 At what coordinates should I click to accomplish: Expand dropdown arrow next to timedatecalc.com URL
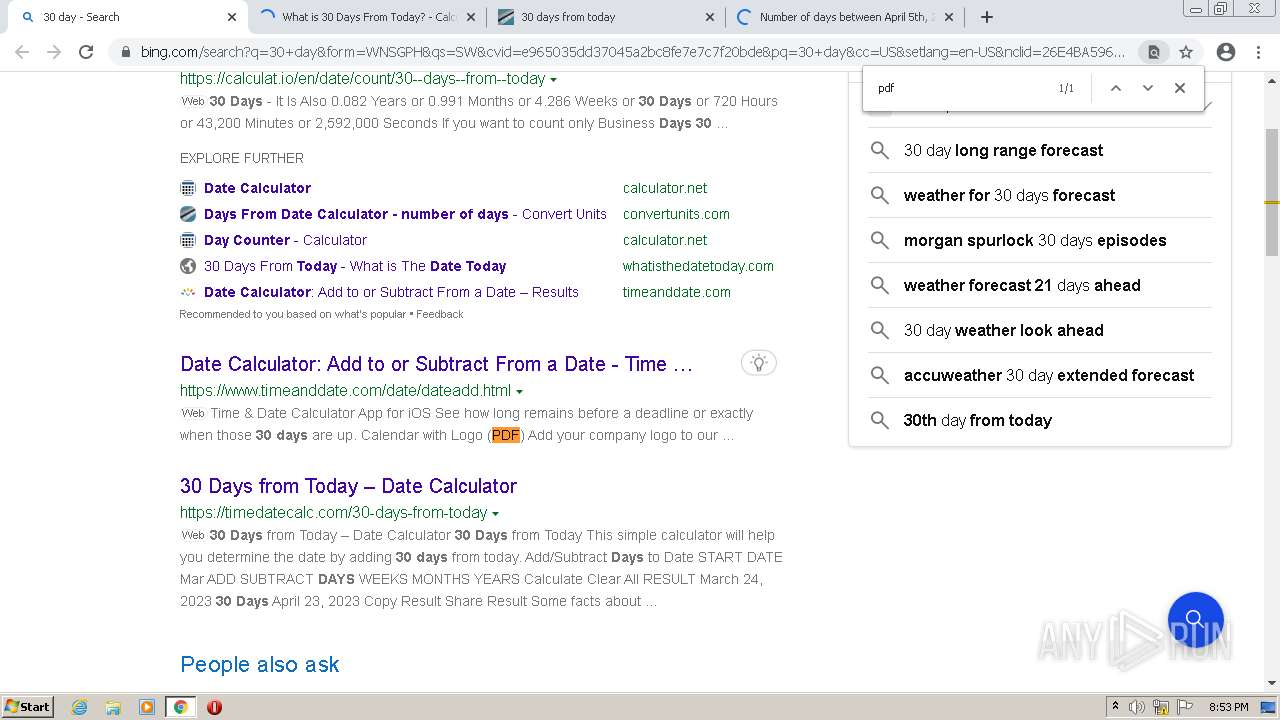(x=495, y=514)
